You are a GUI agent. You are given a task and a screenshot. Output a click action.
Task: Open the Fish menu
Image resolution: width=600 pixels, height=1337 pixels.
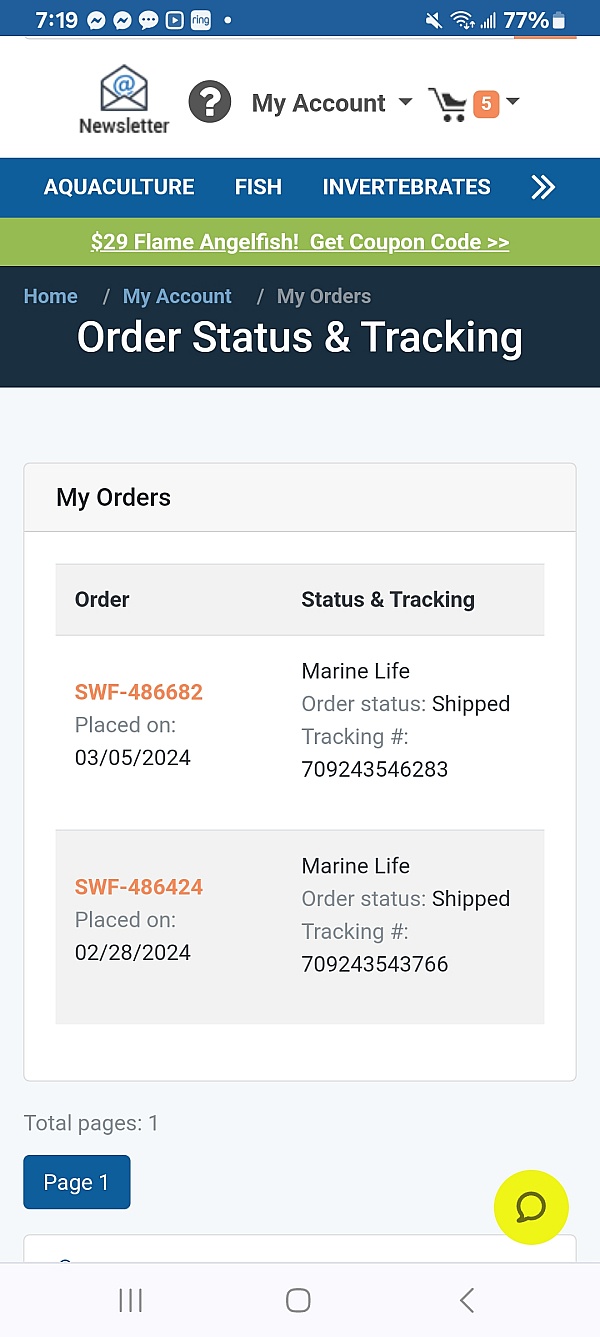click(x=258, y=187)
